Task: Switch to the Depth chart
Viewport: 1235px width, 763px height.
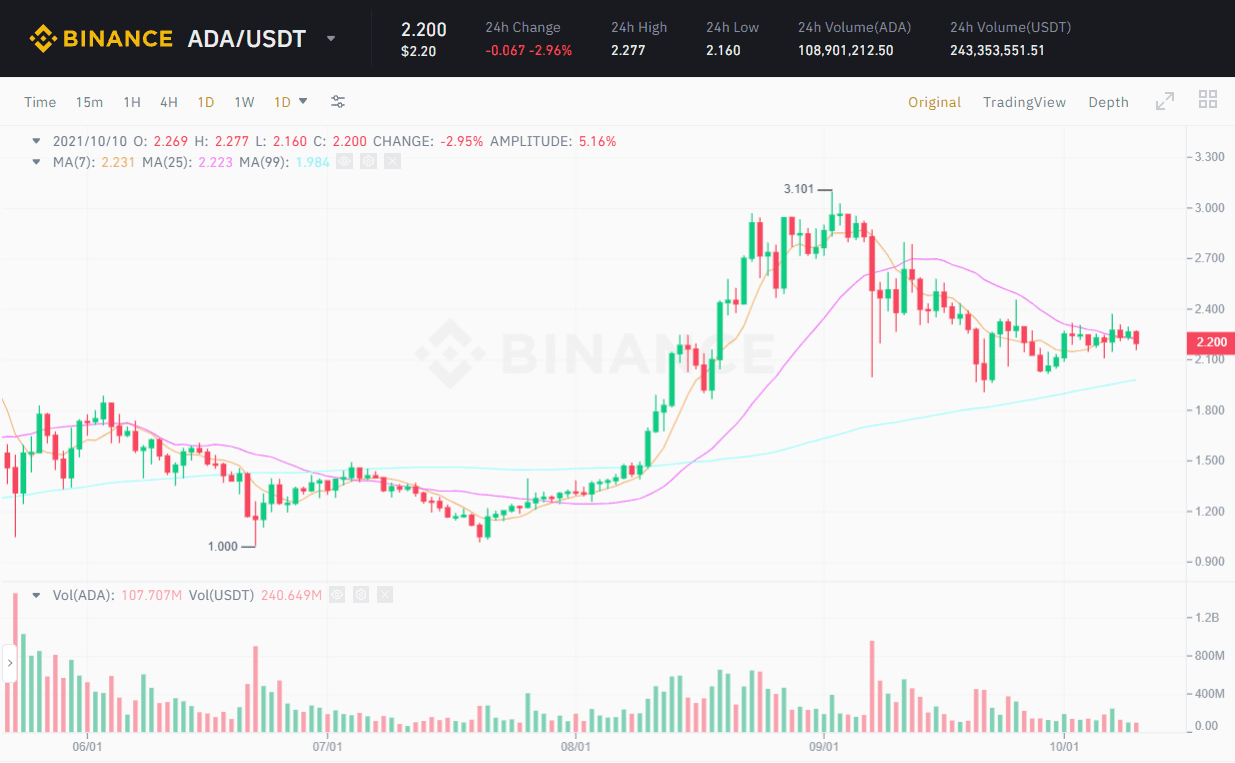Action: (1108, 102)
